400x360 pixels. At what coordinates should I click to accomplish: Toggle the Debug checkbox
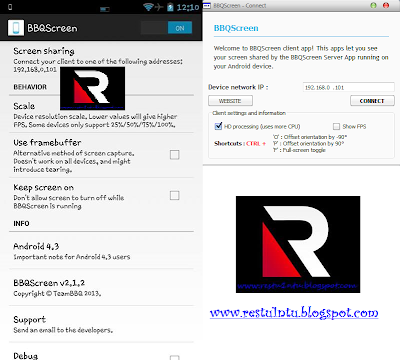[x=174, y=357]
